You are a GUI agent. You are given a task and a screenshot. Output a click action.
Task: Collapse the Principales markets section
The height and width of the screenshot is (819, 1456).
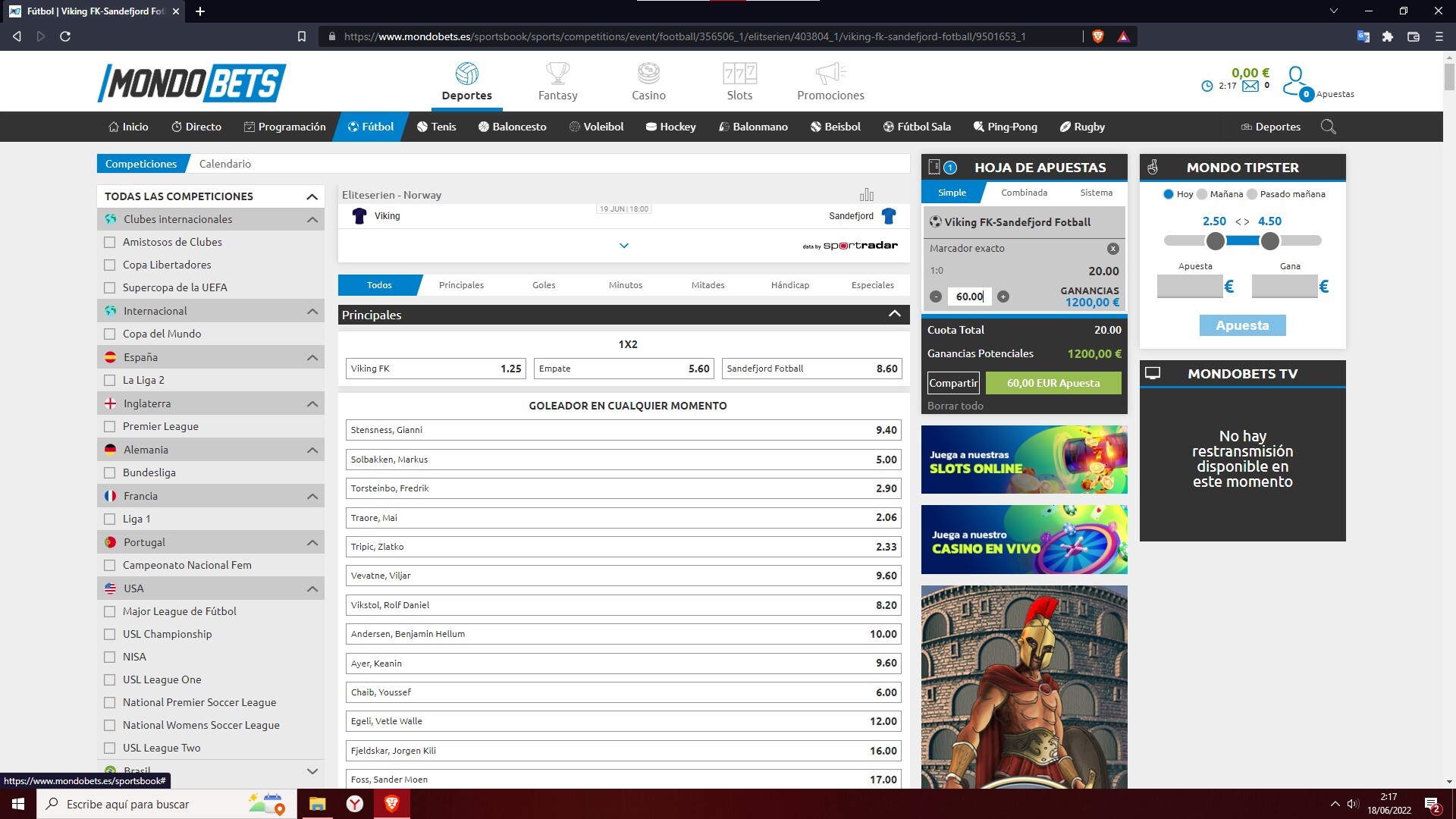894,314
